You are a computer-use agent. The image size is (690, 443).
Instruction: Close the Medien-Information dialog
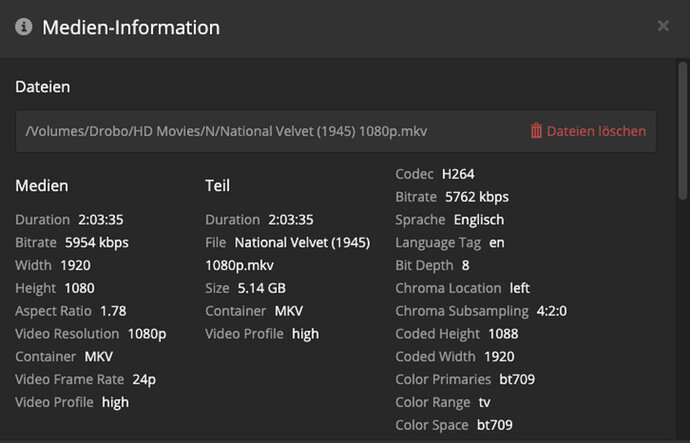663,26
